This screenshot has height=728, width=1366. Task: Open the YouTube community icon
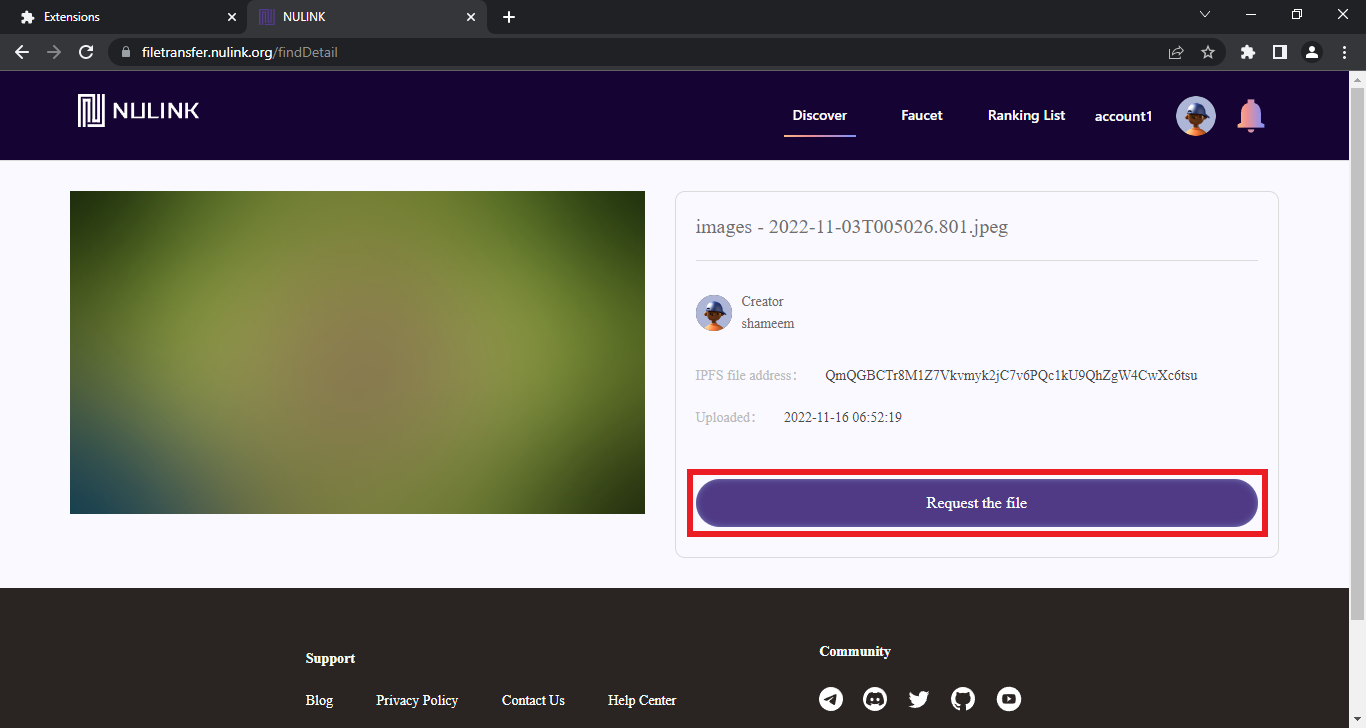click(x=1008, y=699)
